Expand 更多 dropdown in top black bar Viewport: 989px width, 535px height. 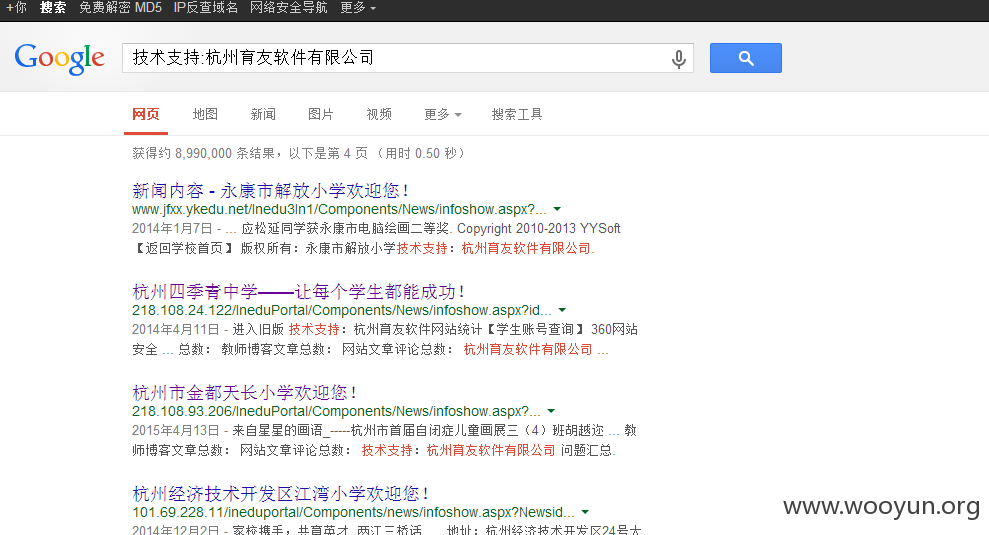pyautogui.click(x=358, y=8)
